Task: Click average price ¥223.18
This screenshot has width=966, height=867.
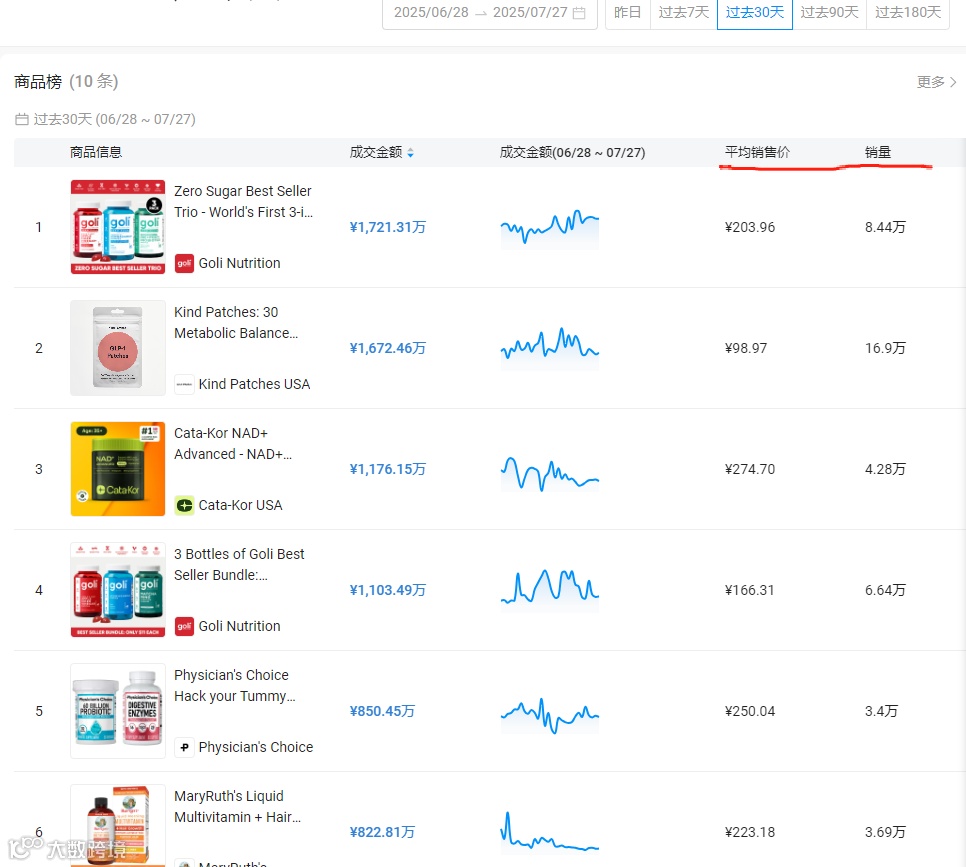Action: point(750,832)
